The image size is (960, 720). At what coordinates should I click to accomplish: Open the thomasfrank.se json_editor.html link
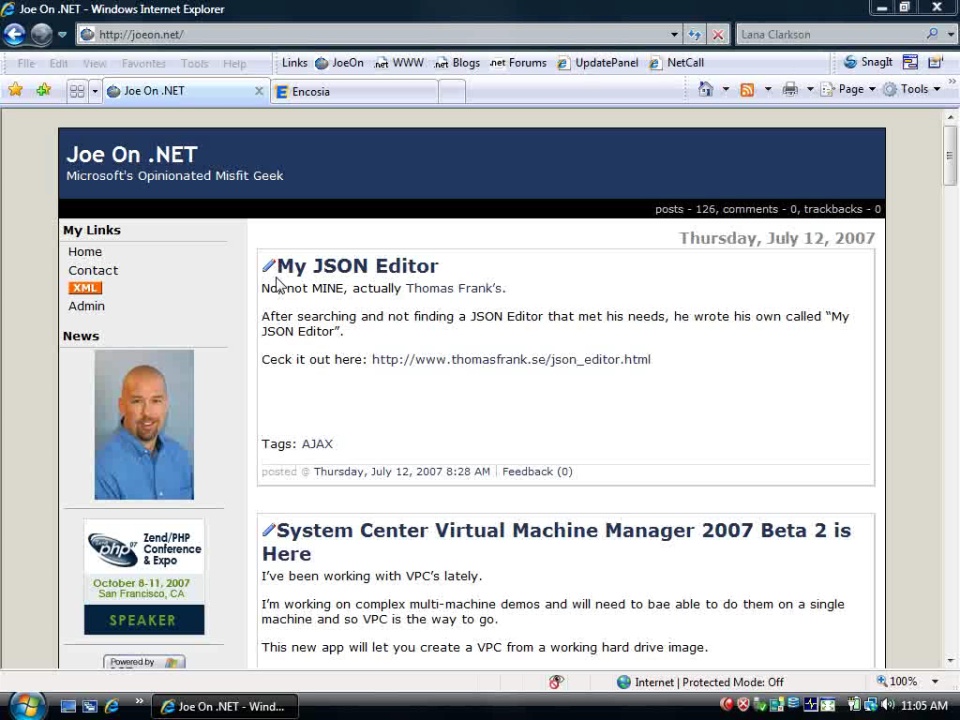pos(511,359)
